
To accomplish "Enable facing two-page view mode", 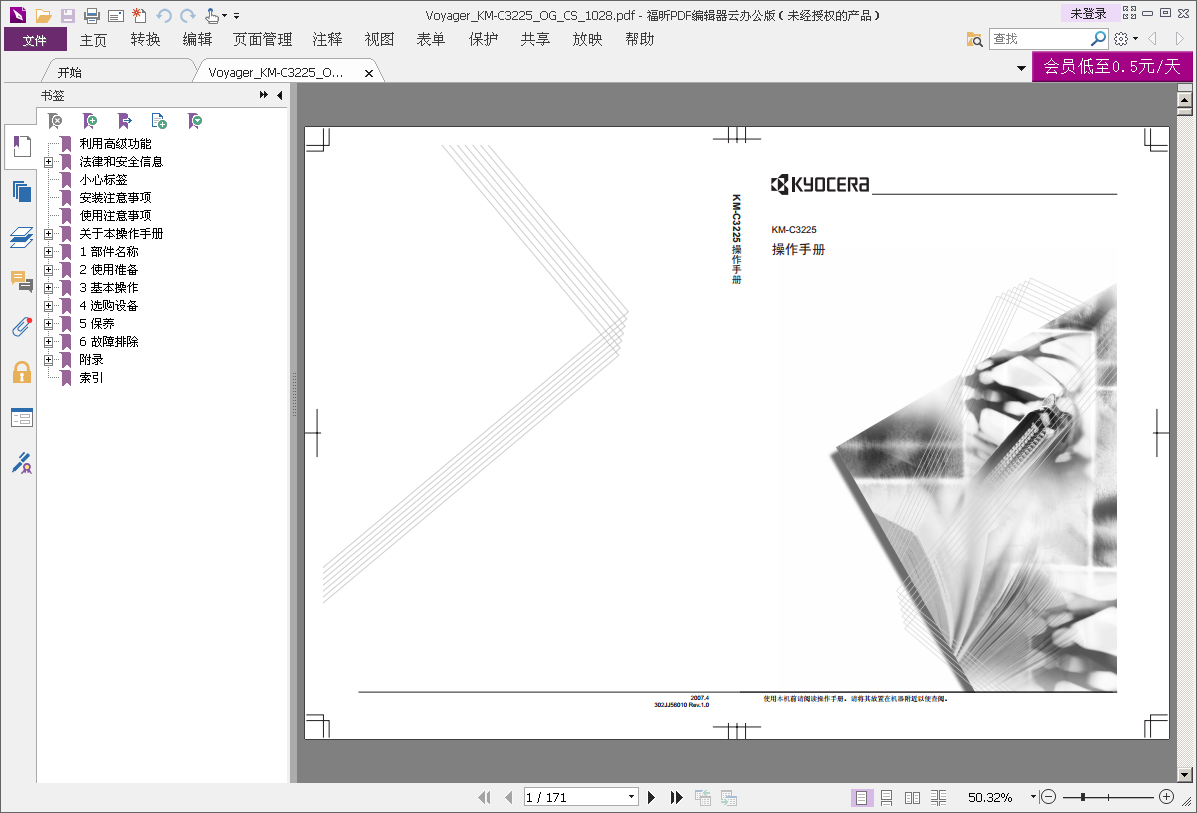I will click(x=912, y=798).
